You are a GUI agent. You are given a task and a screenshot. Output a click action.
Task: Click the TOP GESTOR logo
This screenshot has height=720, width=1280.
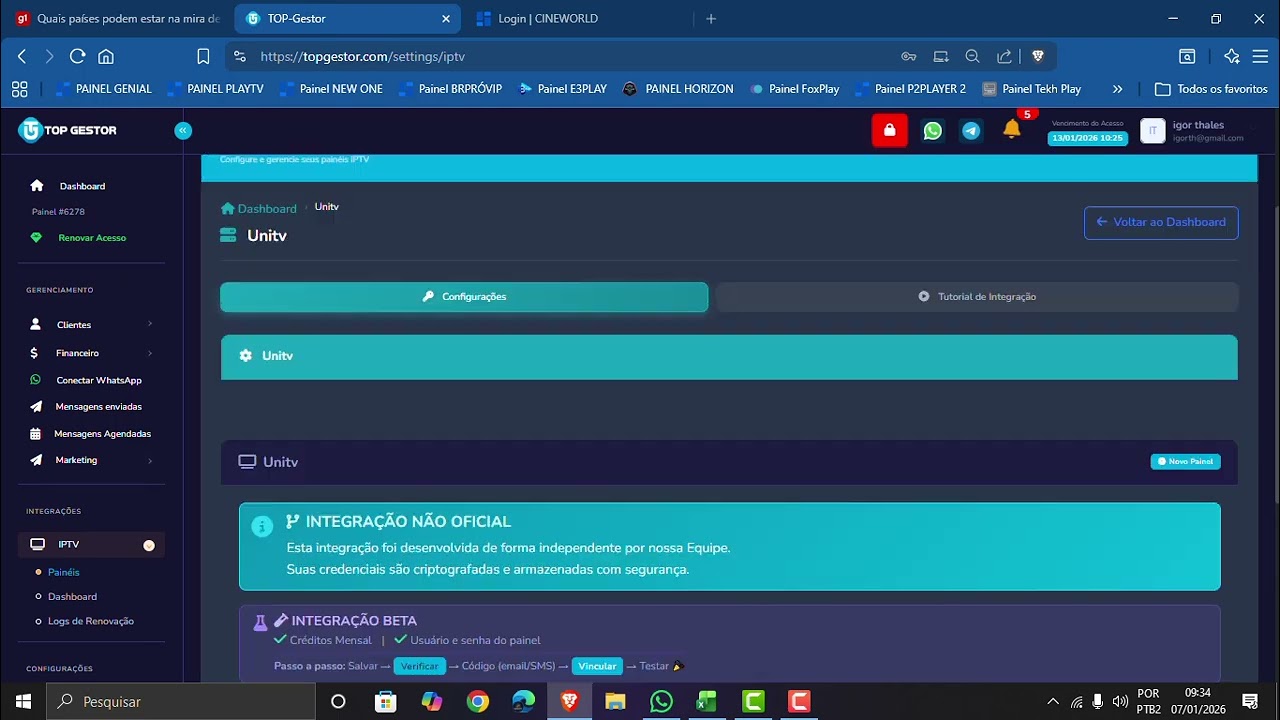click(68, 130)
